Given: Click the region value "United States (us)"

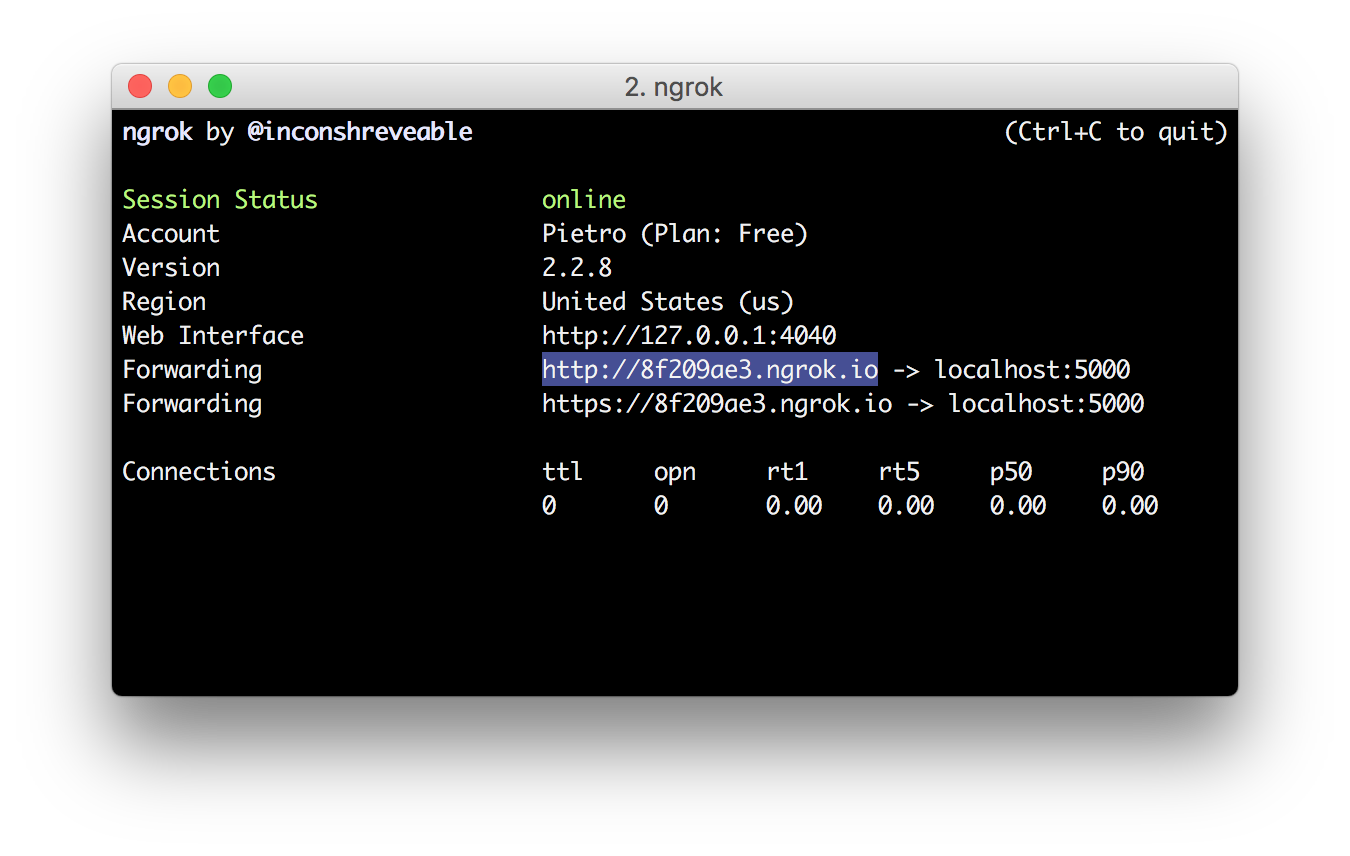Looking at the screenshot, I should (667, 302).
